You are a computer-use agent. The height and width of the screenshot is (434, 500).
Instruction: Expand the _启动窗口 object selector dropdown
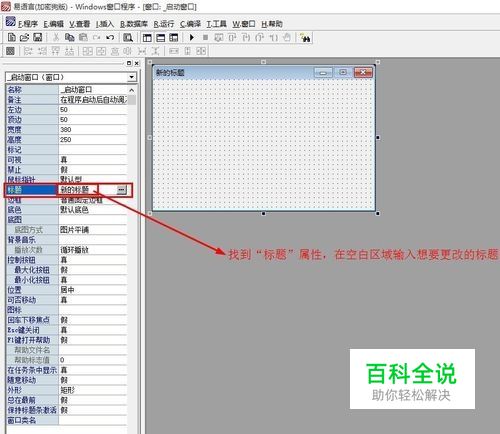pyautogui.click(x=132, y=77)
